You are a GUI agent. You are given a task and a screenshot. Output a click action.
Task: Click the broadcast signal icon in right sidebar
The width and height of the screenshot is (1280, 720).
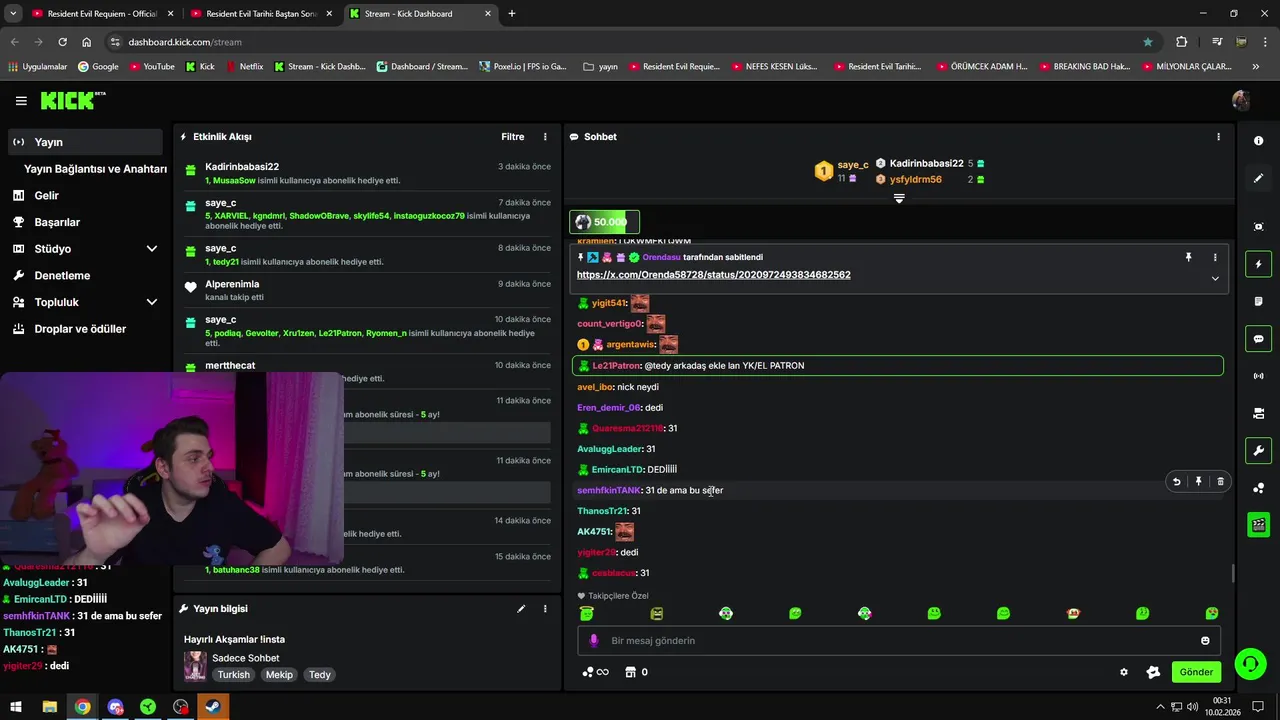click(1258, 376)
